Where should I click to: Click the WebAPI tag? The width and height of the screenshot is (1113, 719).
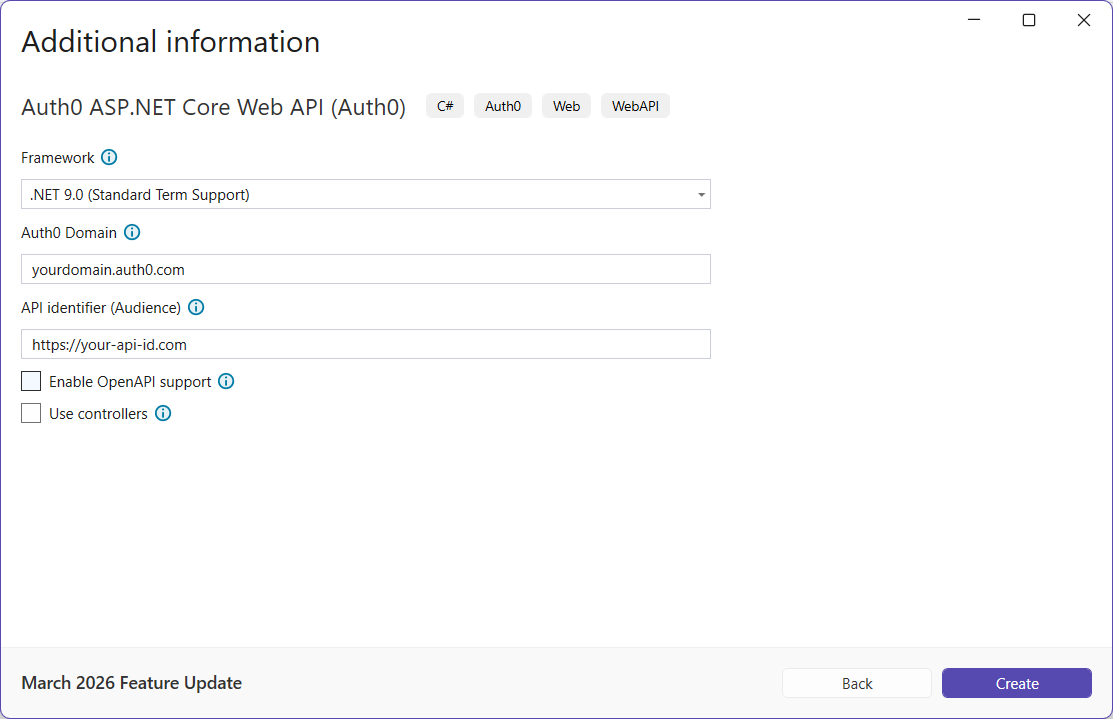click(x=635, y=106)
